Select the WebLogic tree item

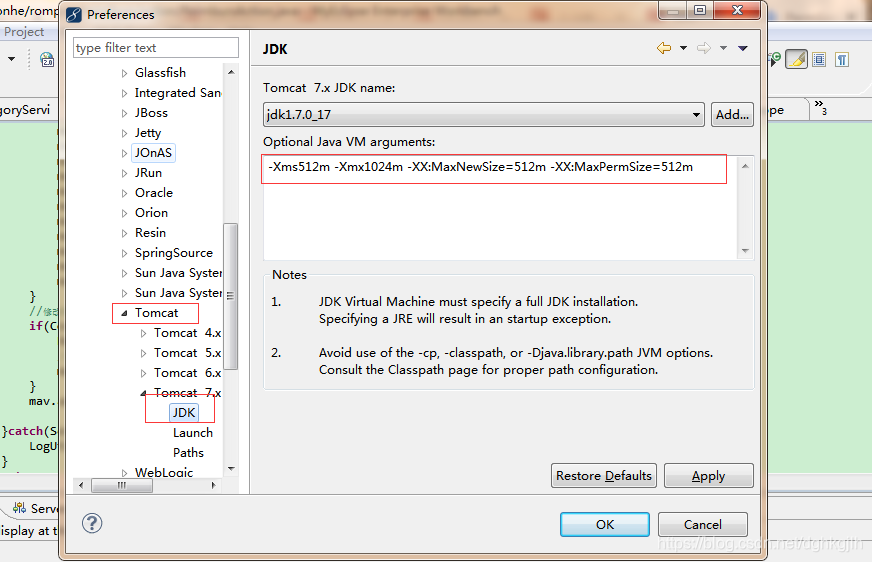(x=164, y=473)
